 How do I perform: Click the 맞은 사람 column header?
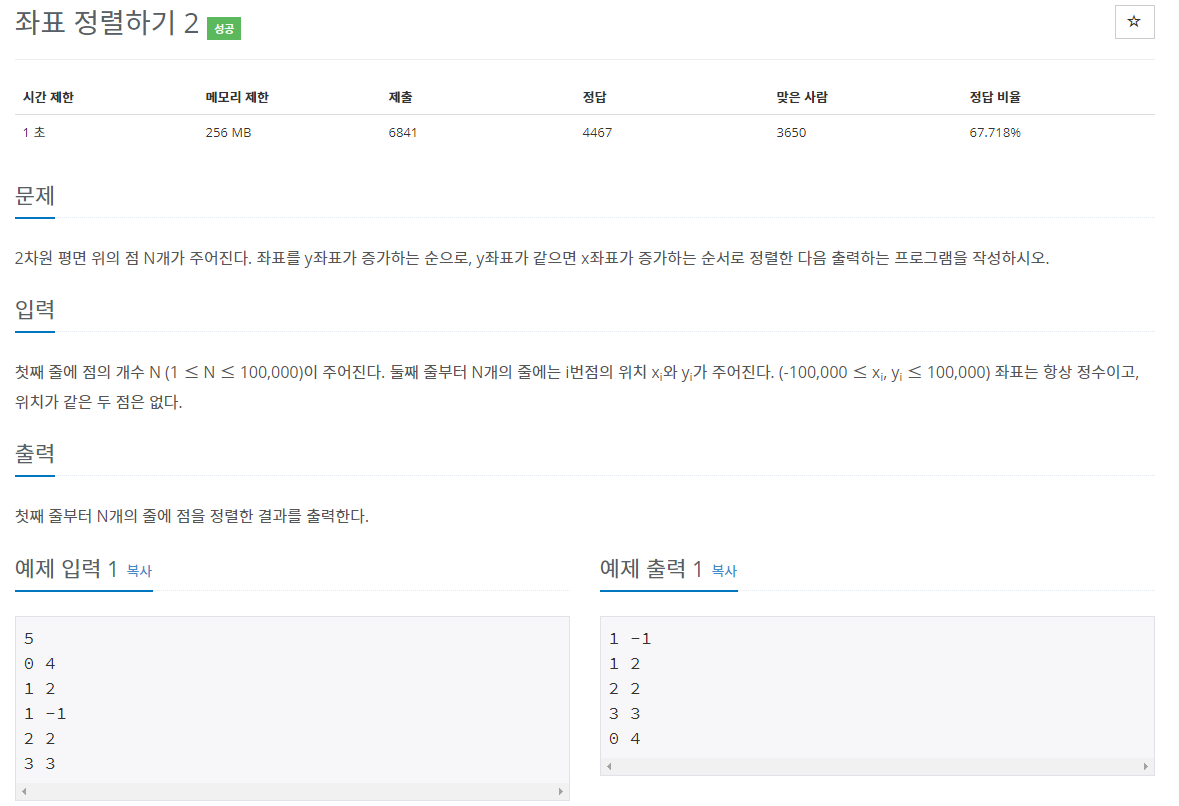[802, 97]
